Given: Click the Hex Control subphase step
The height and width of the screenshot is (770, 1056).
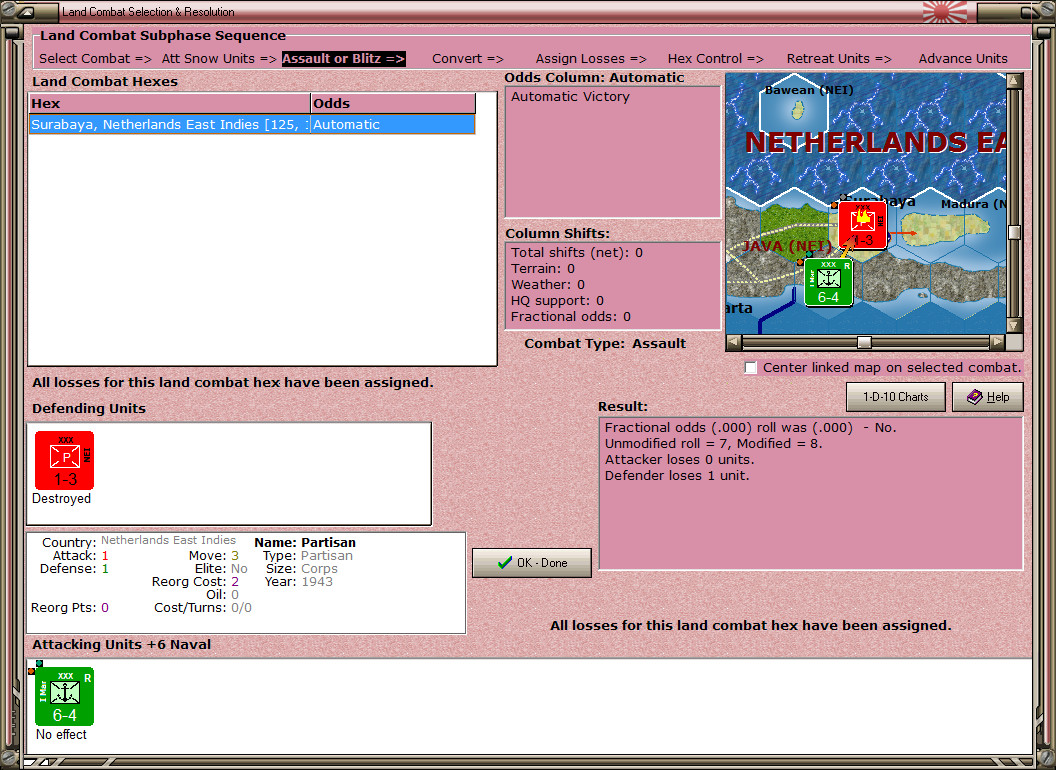Looking at the screenshot, I should (715, 59).
